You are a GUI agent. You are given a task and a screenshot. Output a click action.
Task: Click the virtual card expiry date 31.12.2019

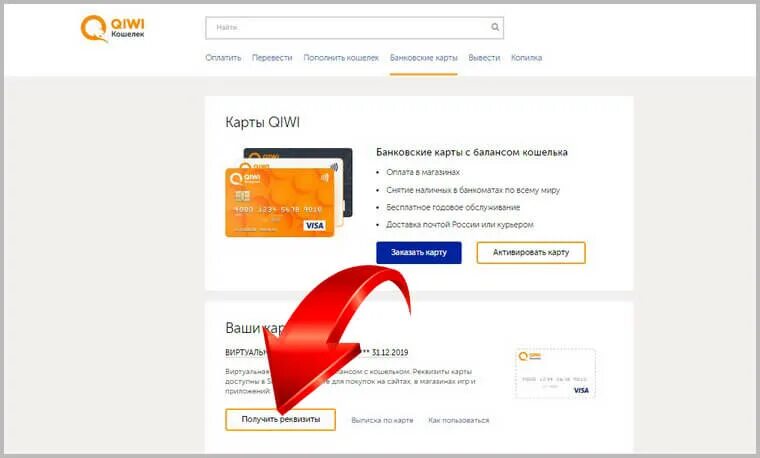click(x=390, y=352)
